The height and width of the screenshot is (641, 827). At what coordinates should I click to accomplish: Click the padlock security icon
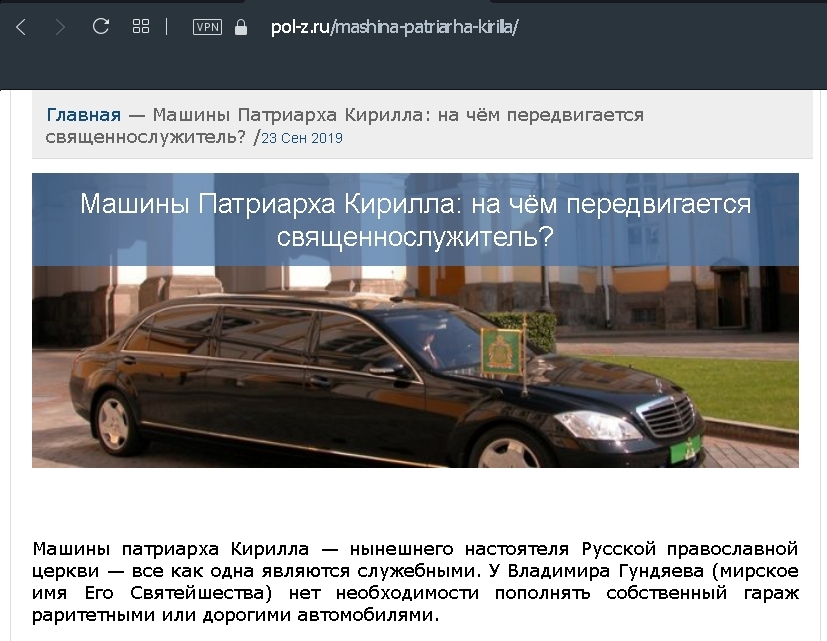(x=241, y=27)
